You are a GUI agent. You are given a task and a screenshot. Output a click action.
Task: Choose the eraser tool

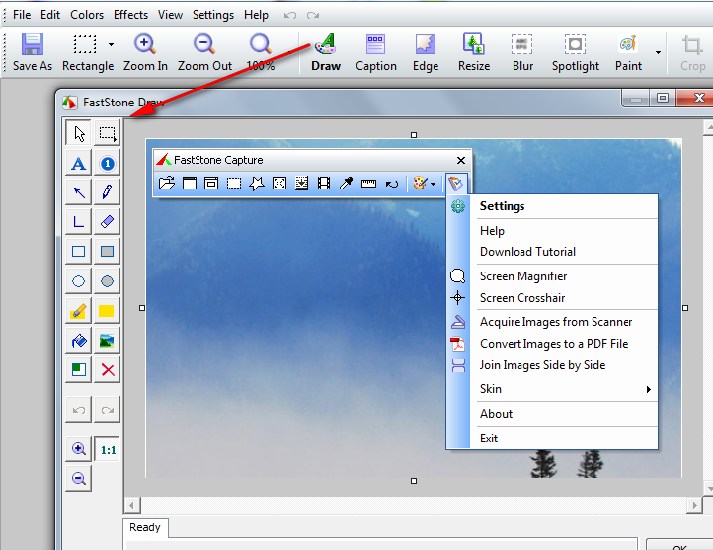[108, 222]
